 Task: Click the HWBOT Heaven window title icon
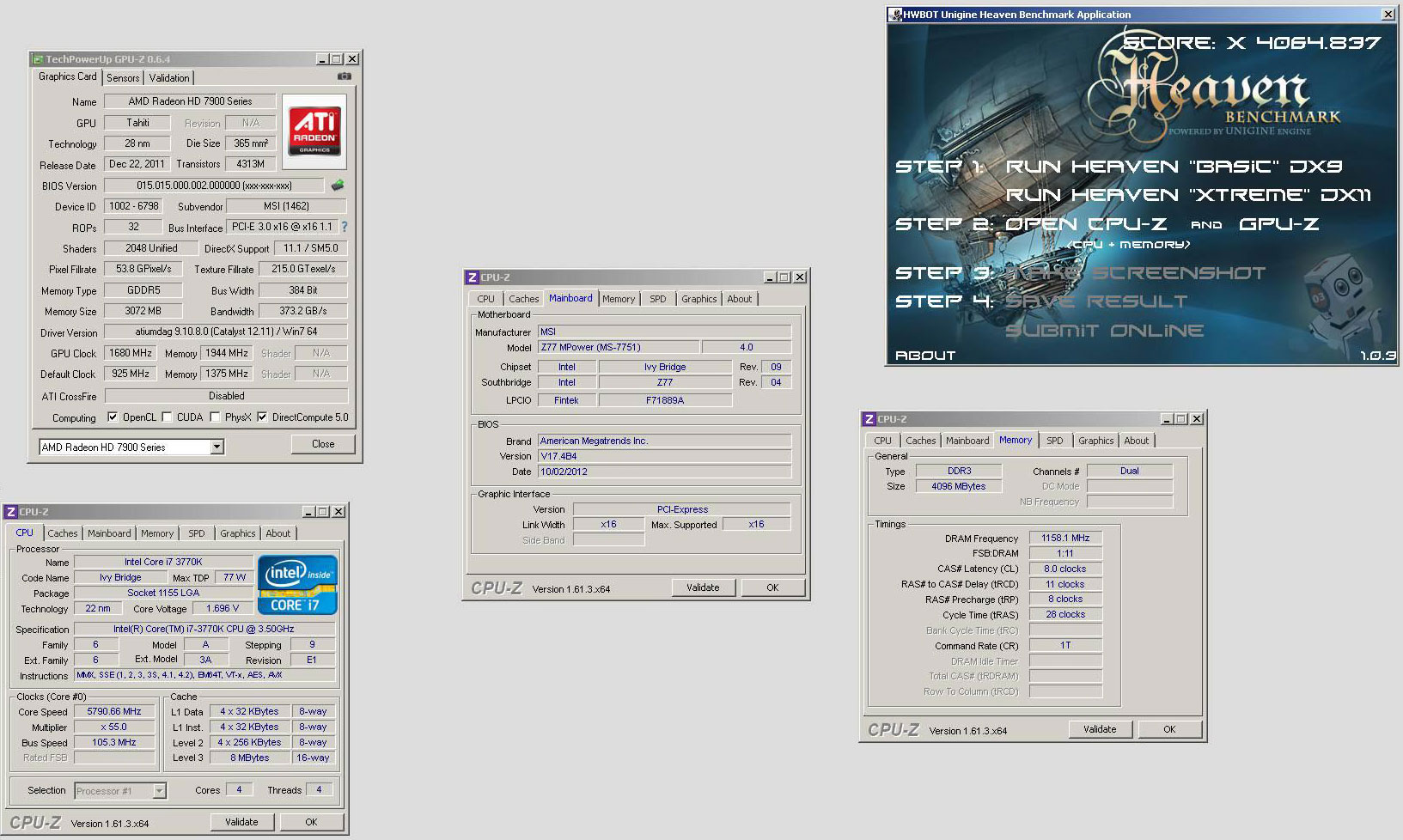coord(895,15)
